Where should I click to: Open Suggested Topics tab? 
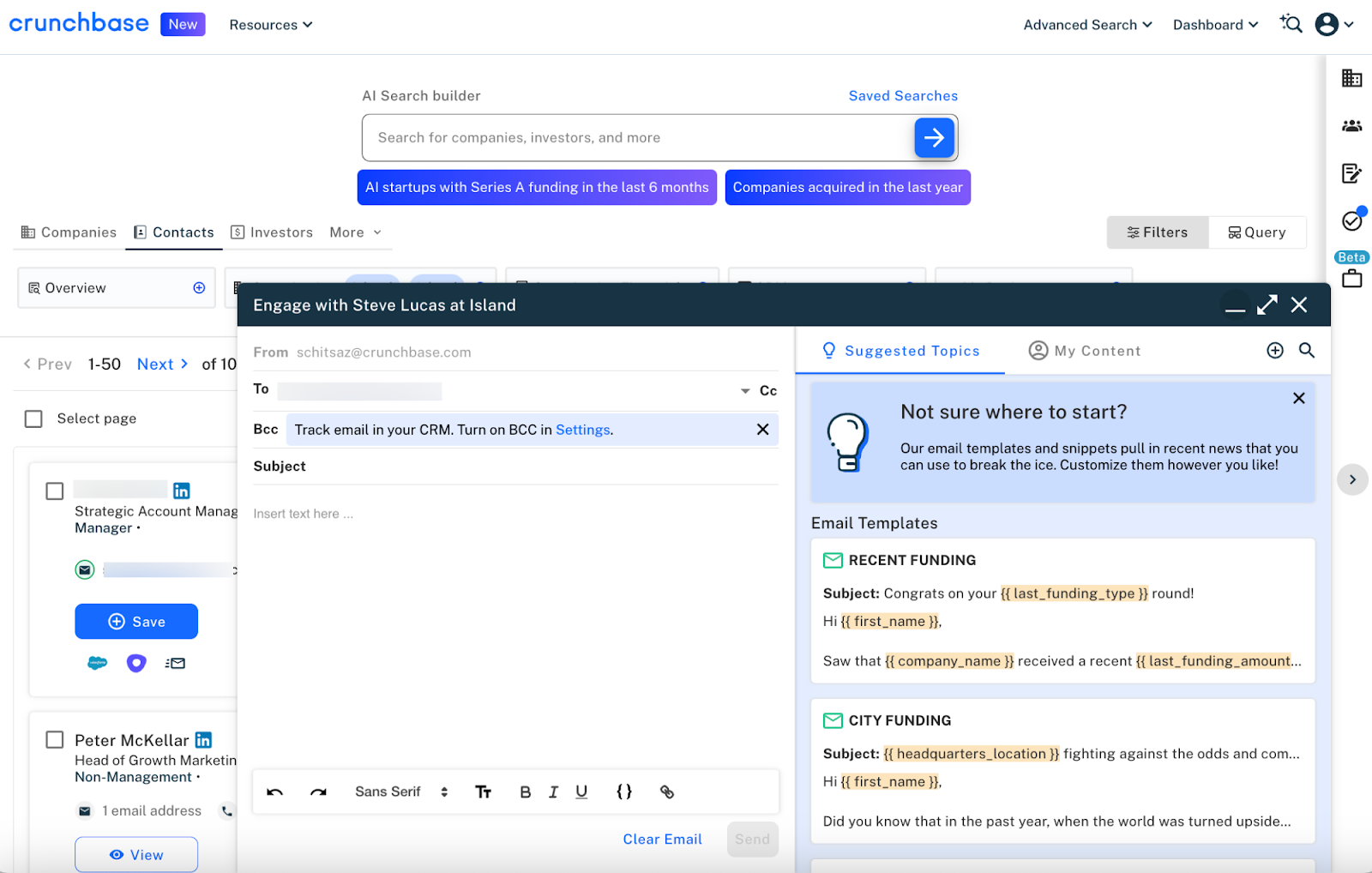pyautogui.click(x=900, y=351)
